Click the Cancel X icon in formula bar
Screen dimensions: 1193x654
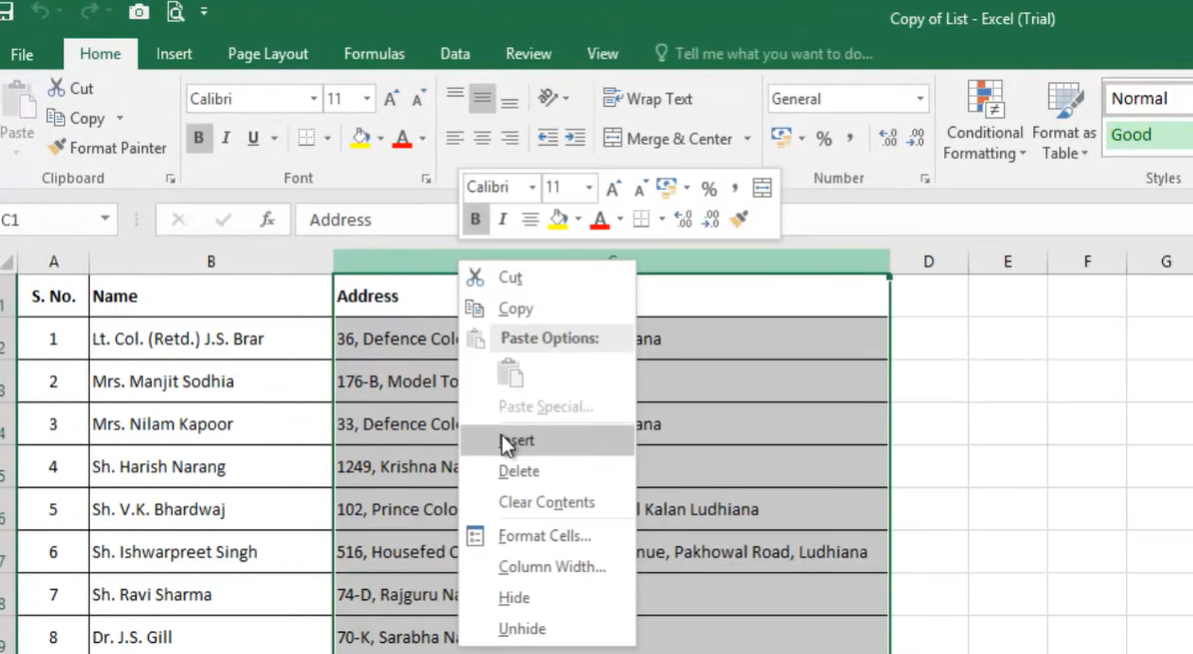(179, 220)
